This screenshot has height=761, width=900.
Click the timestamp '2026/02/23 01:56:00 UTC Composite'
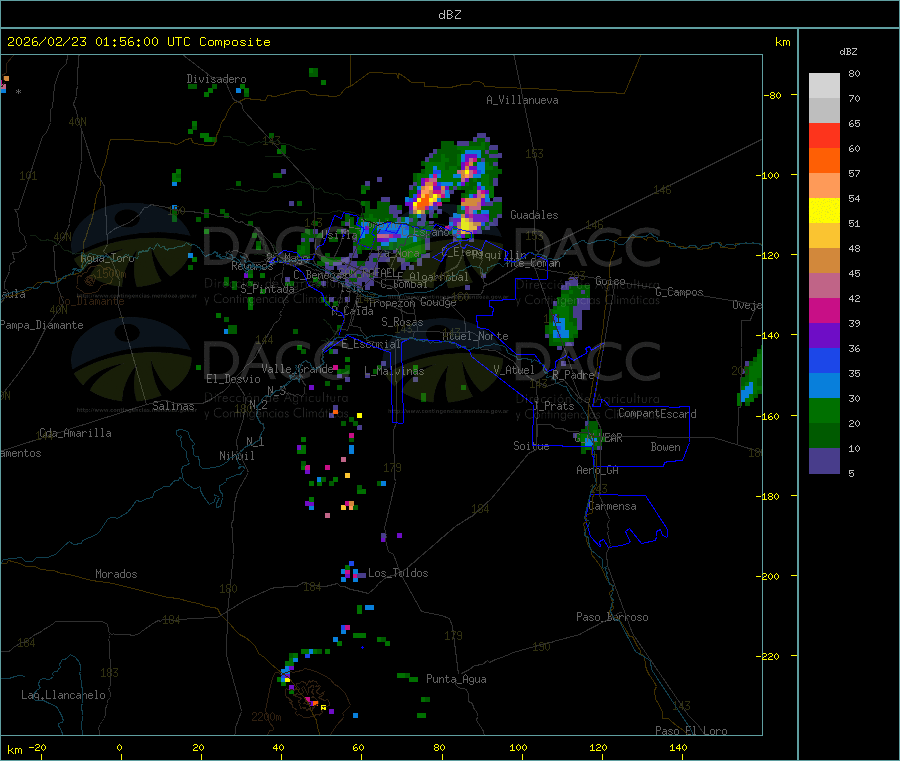click(x=138, y=42)
